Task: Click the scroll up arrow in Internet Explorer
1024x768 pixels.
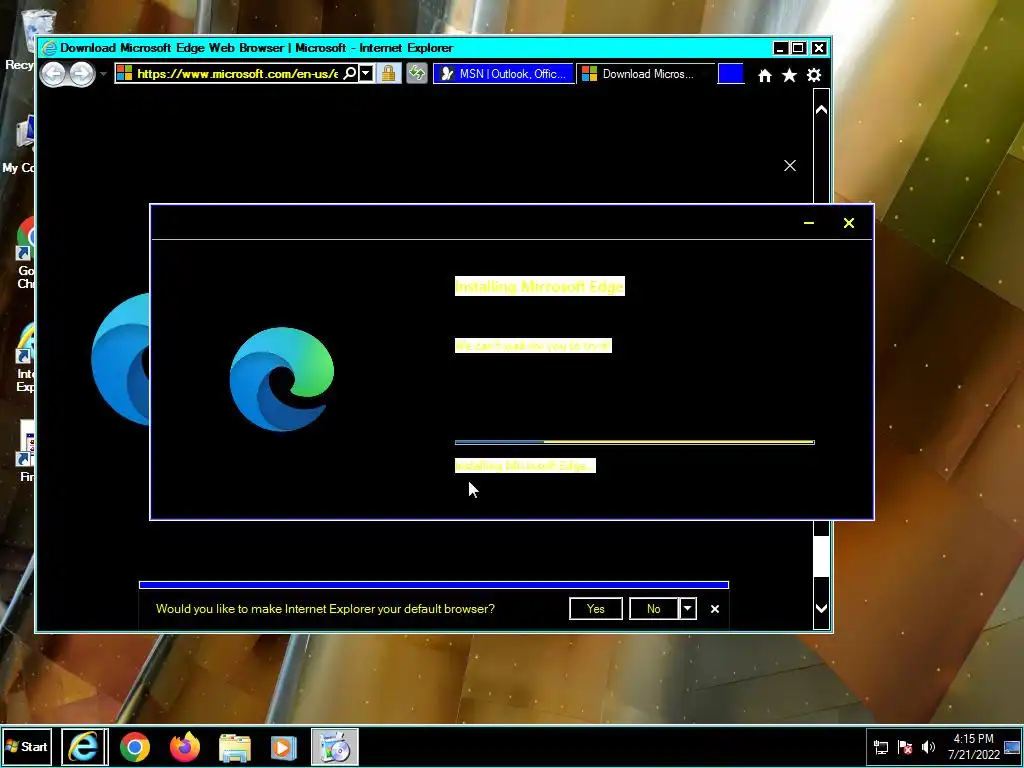Action: [822, 110]
